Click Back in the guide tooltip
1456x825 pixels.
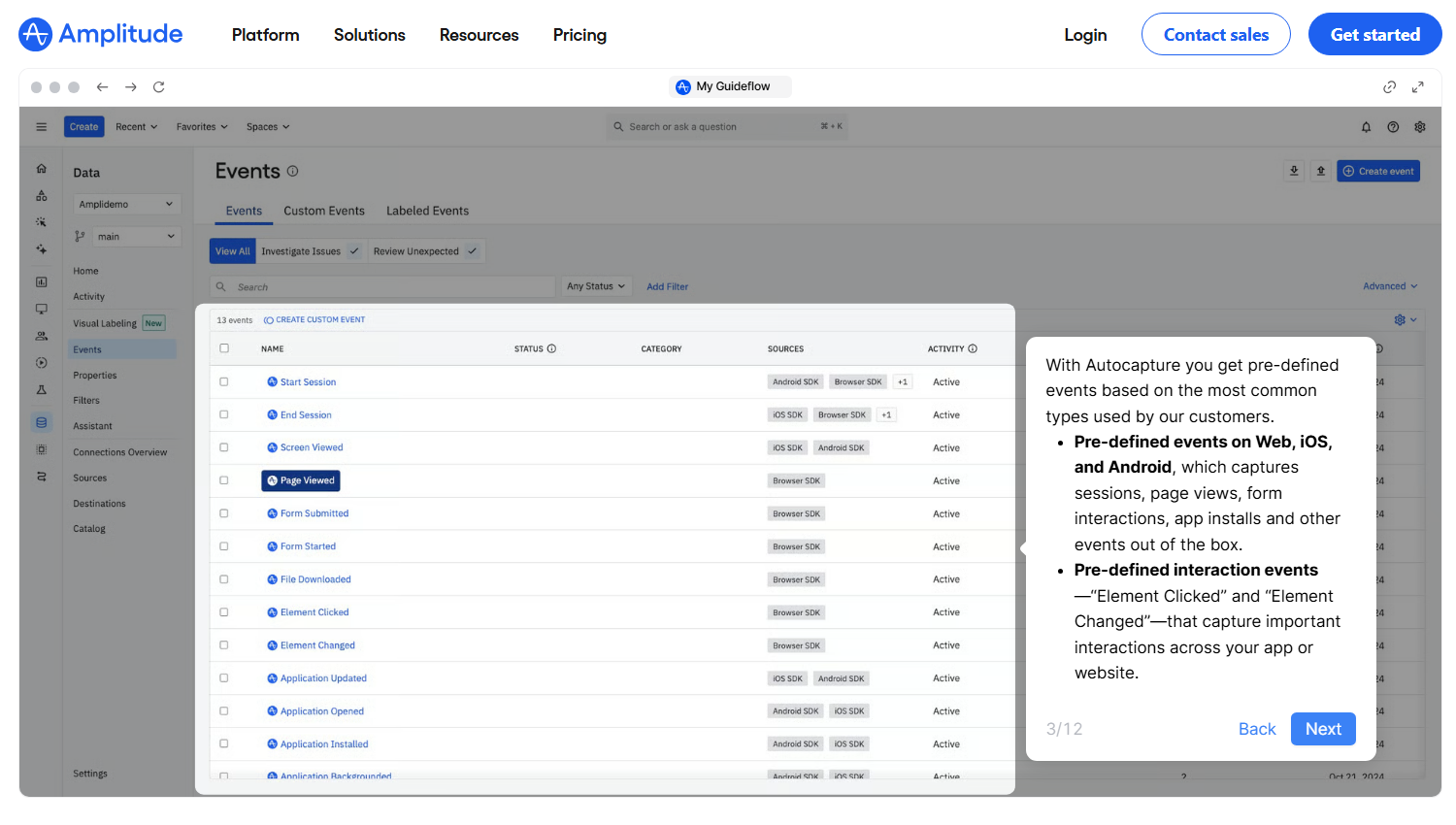1257,729
